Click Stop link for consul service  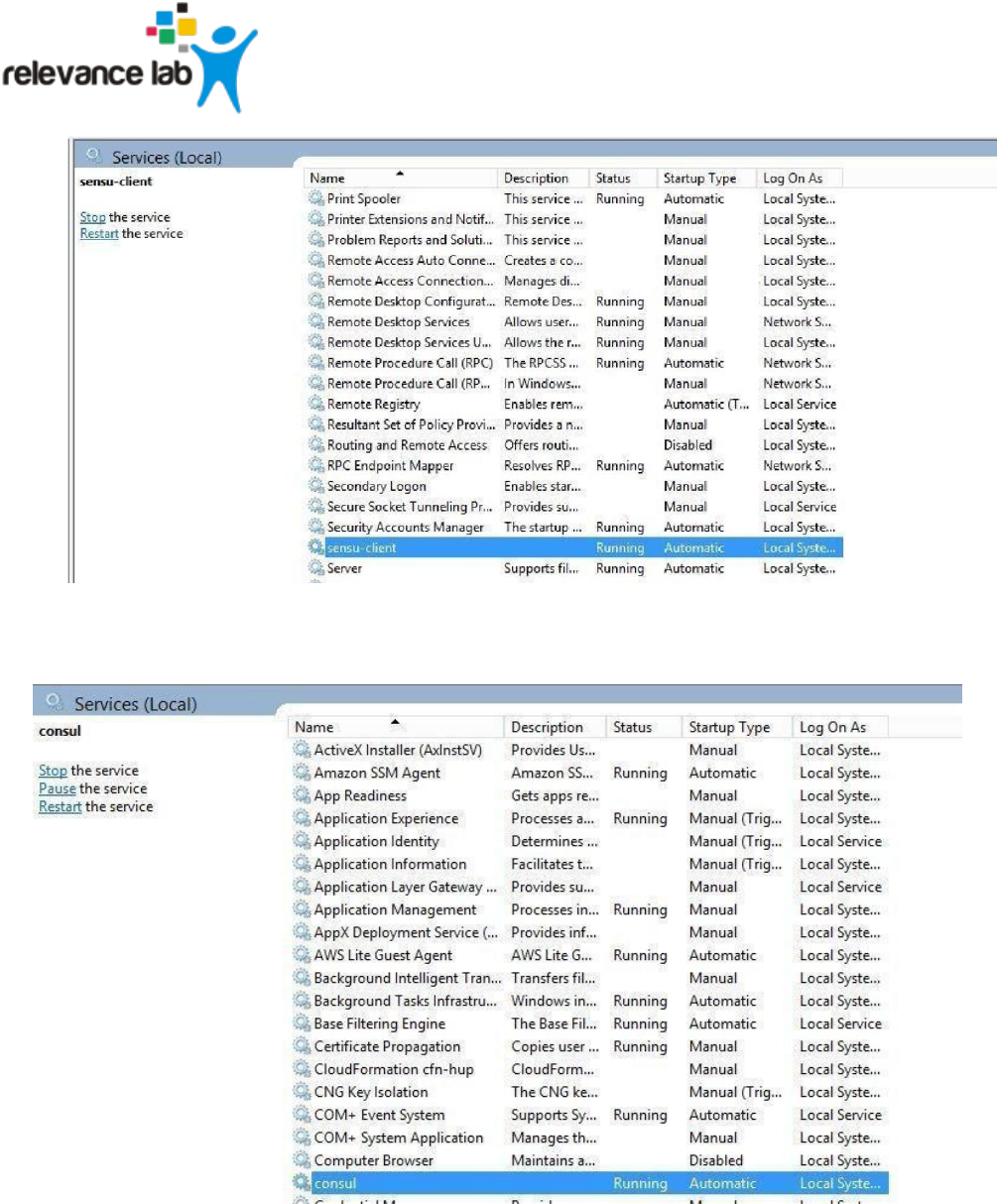click(x=53, y=771)
